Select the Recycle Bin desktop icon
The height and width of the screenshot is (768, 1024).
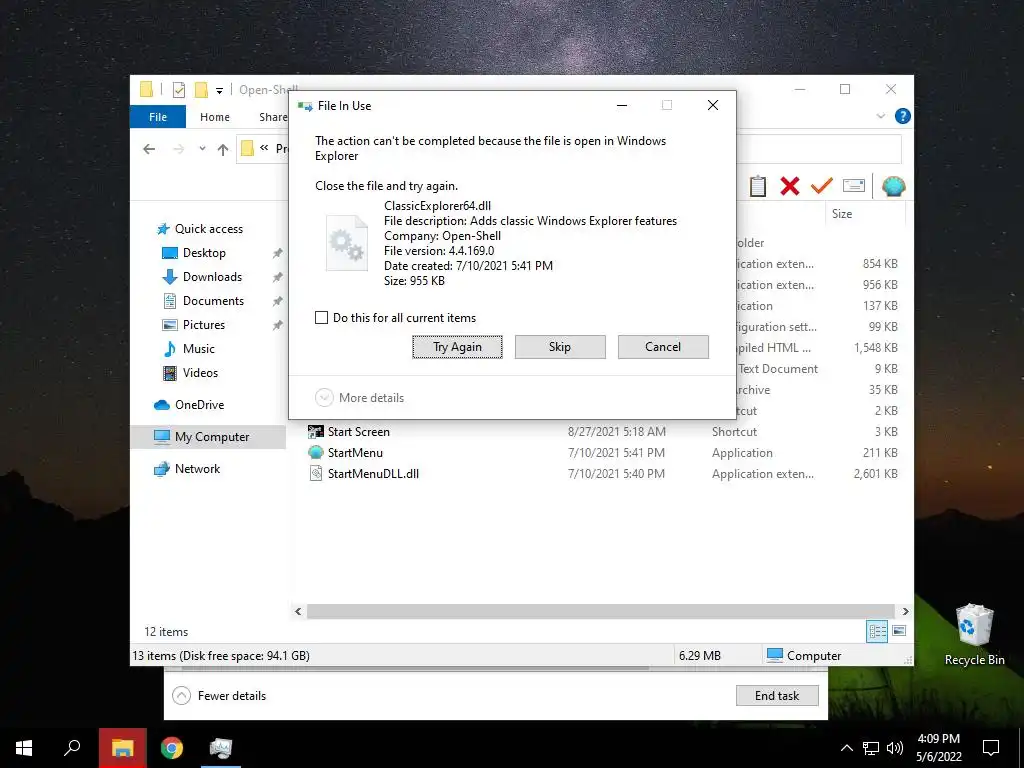coord(974,633)
